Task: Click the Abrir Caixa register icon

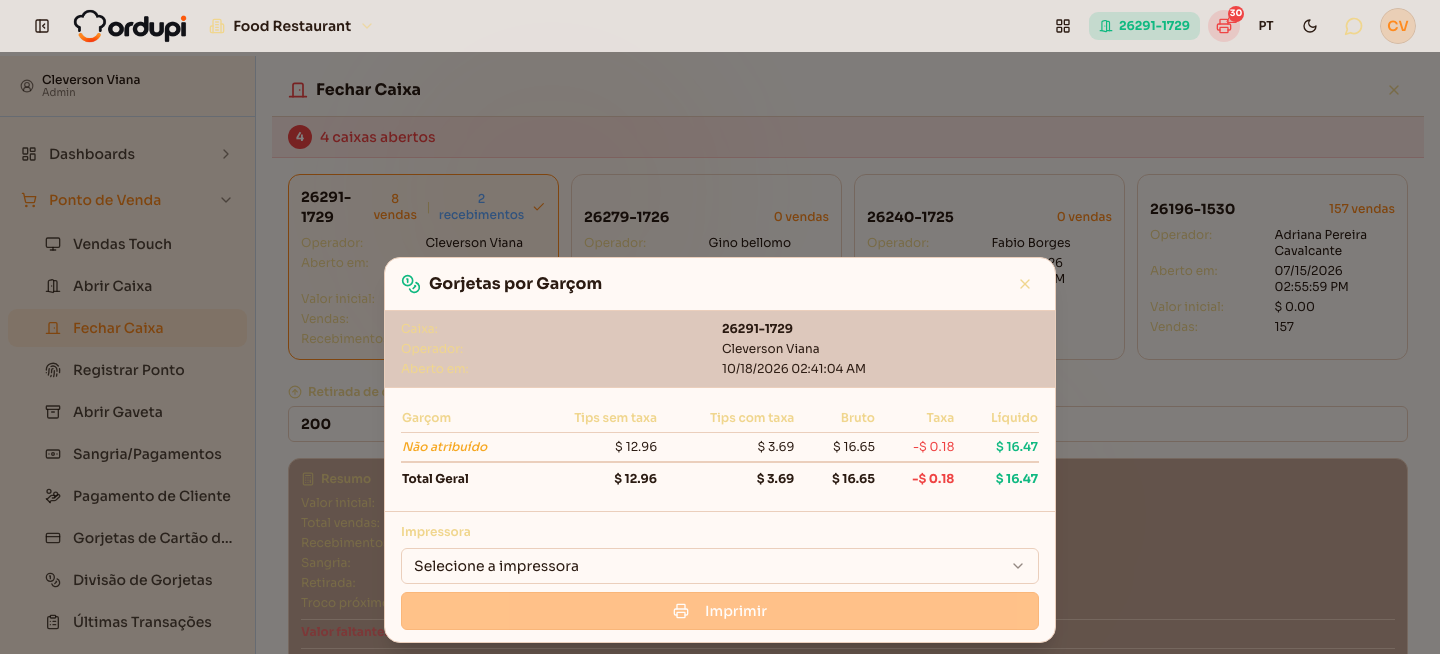Action: pos(53,286)
